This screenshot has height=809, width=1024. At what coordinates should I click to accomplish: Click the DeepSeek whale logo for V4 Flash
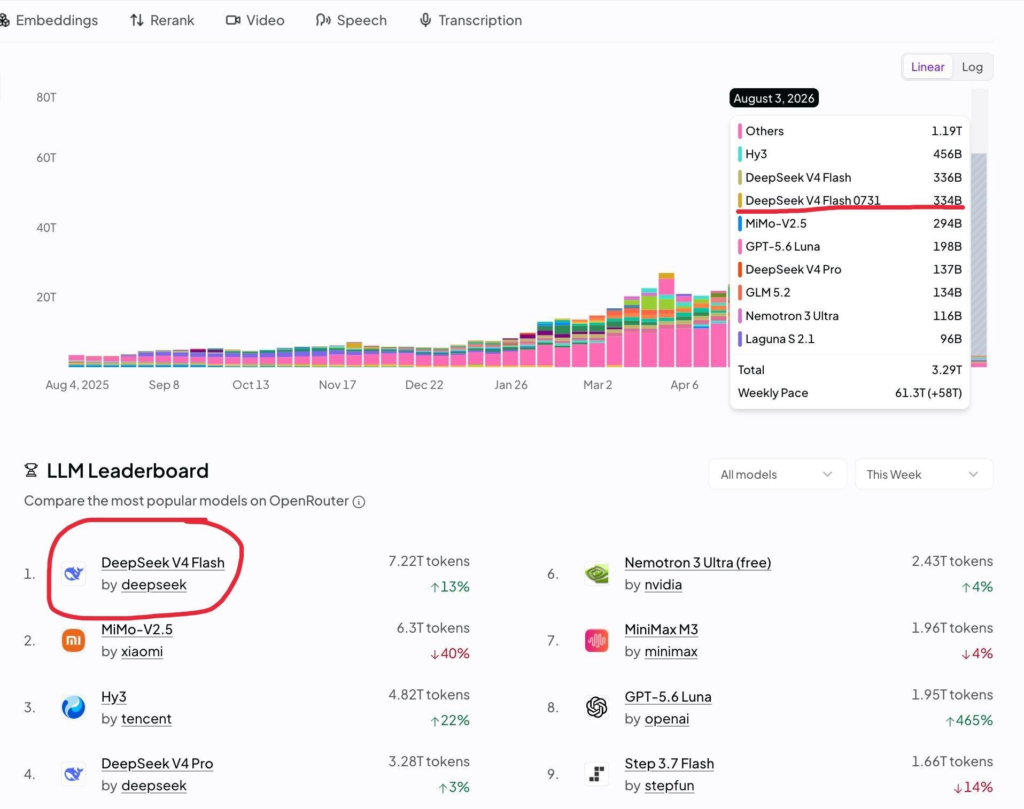click(73, 573)
